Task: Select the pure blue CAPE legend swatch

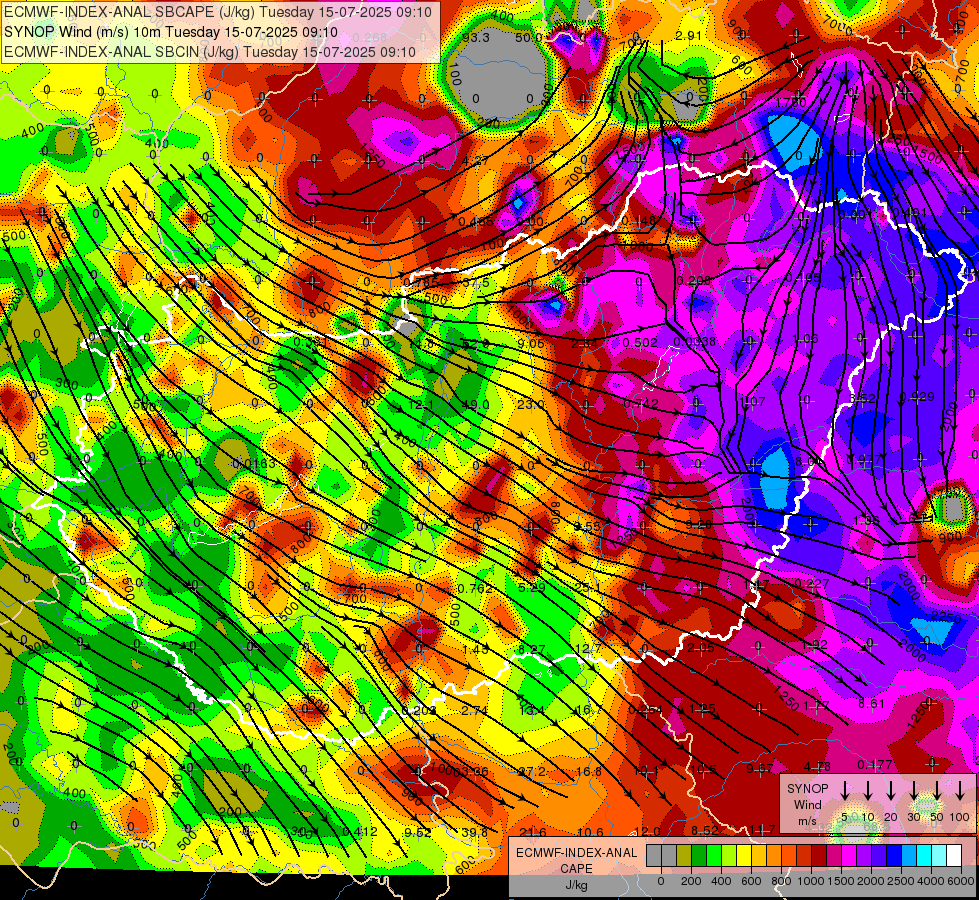Action: point(894,856)
